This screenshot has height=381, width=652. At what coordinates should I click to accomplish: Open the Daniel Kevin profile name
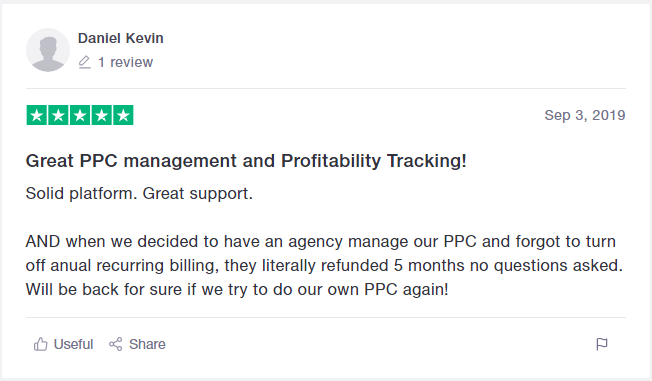coord(121,38)
